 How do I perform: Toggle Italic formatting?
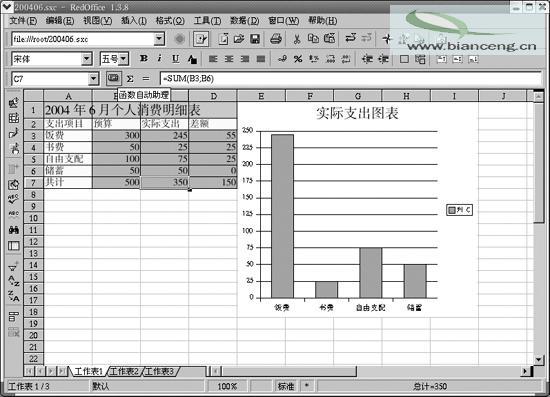(159, 59)
